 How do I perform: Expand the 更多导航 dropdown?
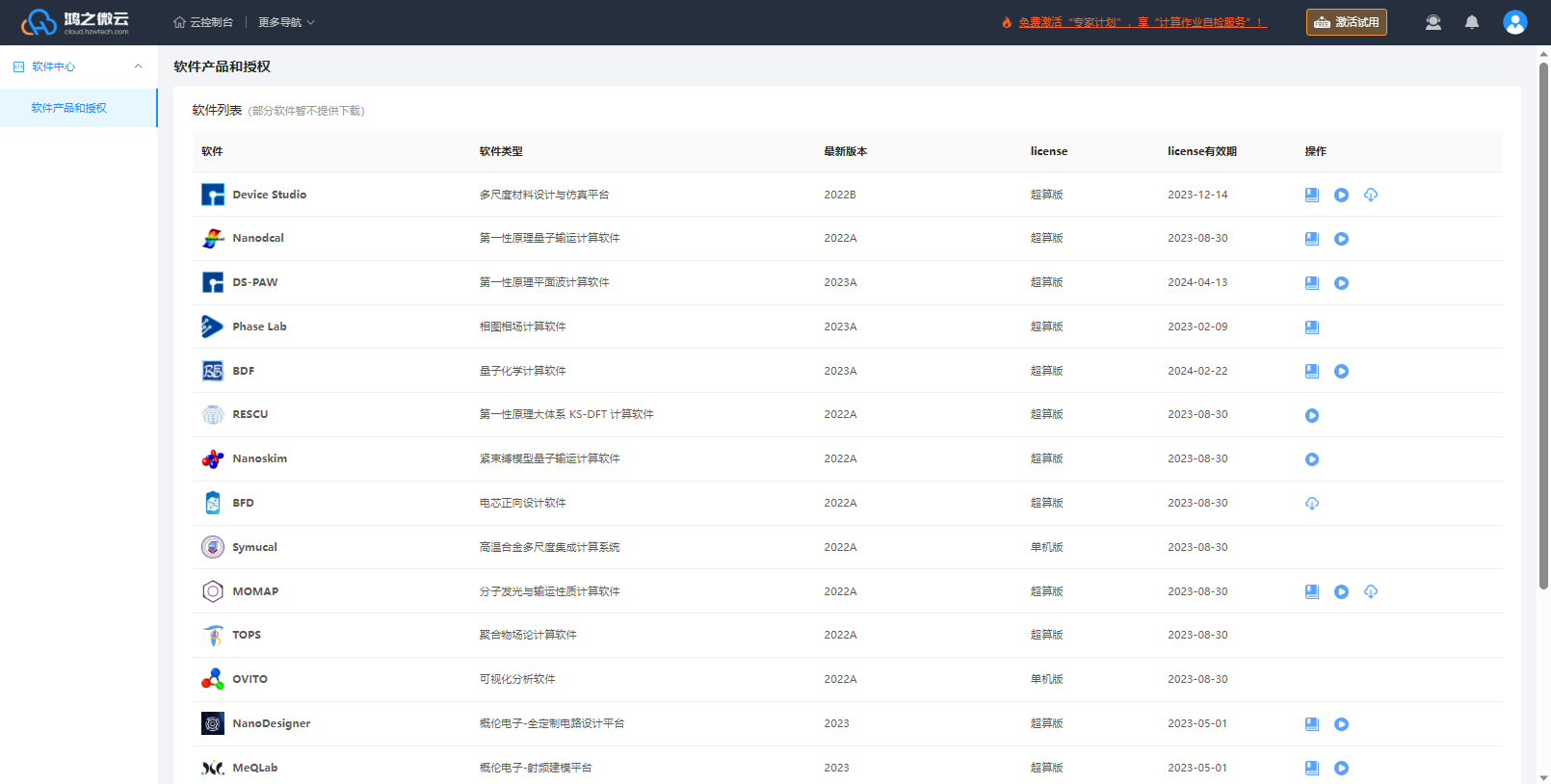(286, 22)
